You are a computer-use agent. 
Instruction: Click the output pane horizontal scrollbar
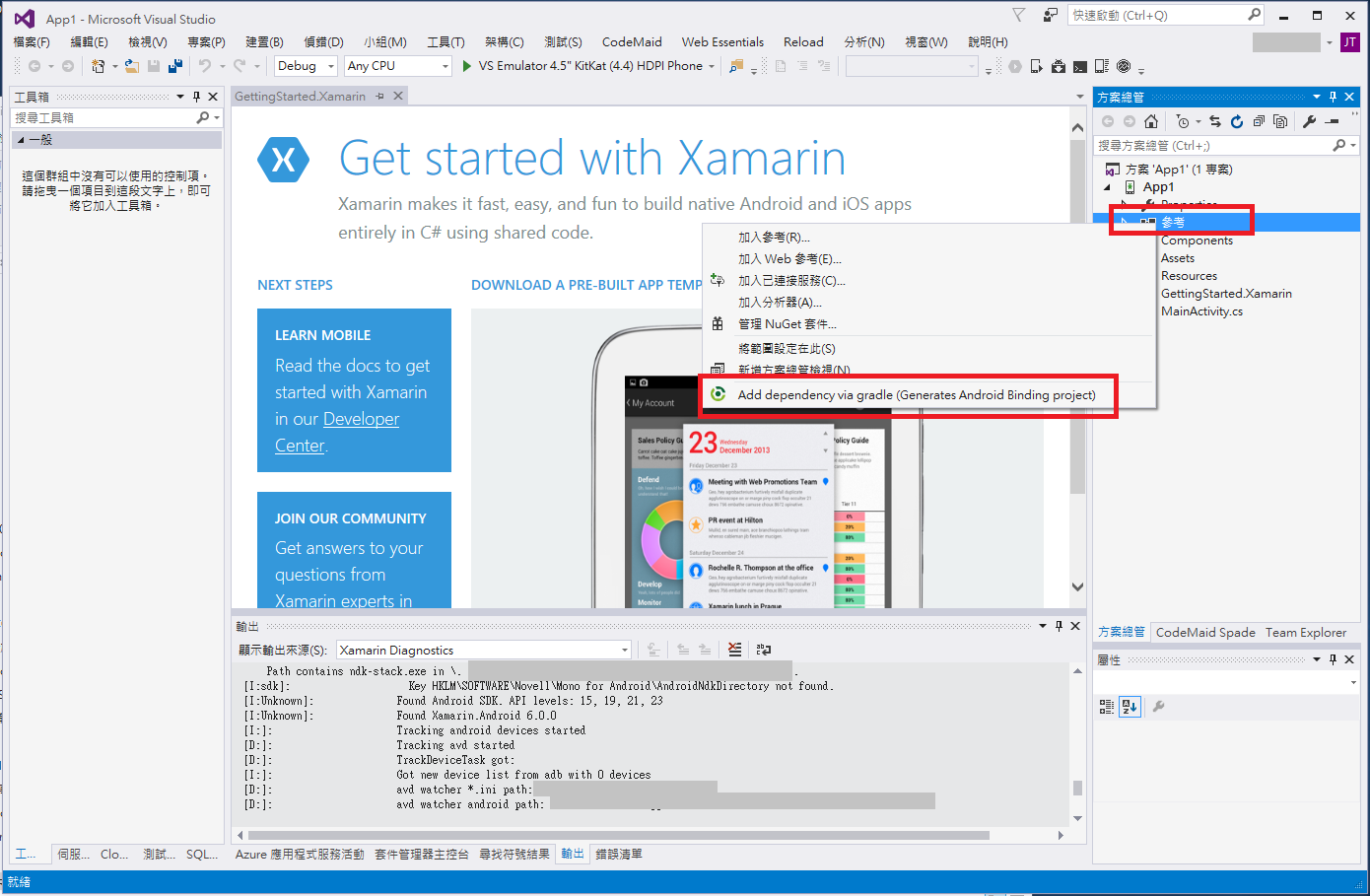619,835
